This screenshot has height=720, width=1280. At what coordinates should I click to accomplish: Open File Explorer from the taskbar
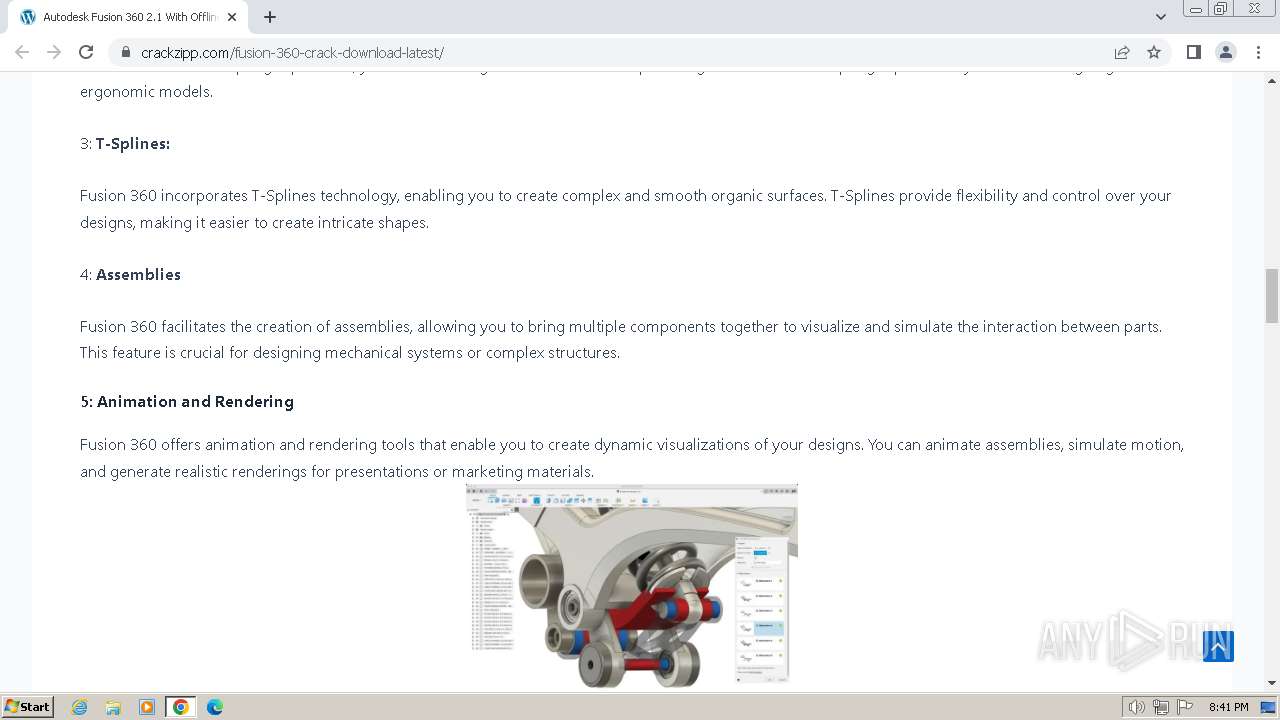pos(113,707)
